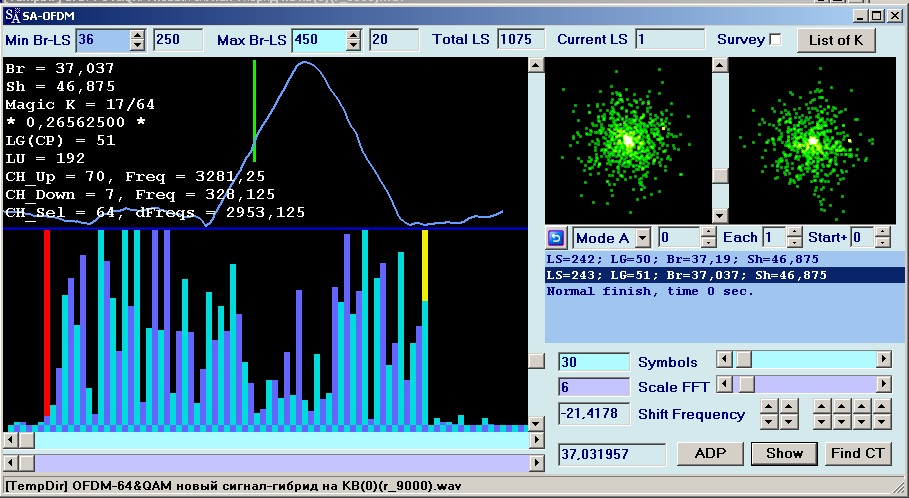Click the Find CT button
The image size is (909, 498).
coord(858,453)
